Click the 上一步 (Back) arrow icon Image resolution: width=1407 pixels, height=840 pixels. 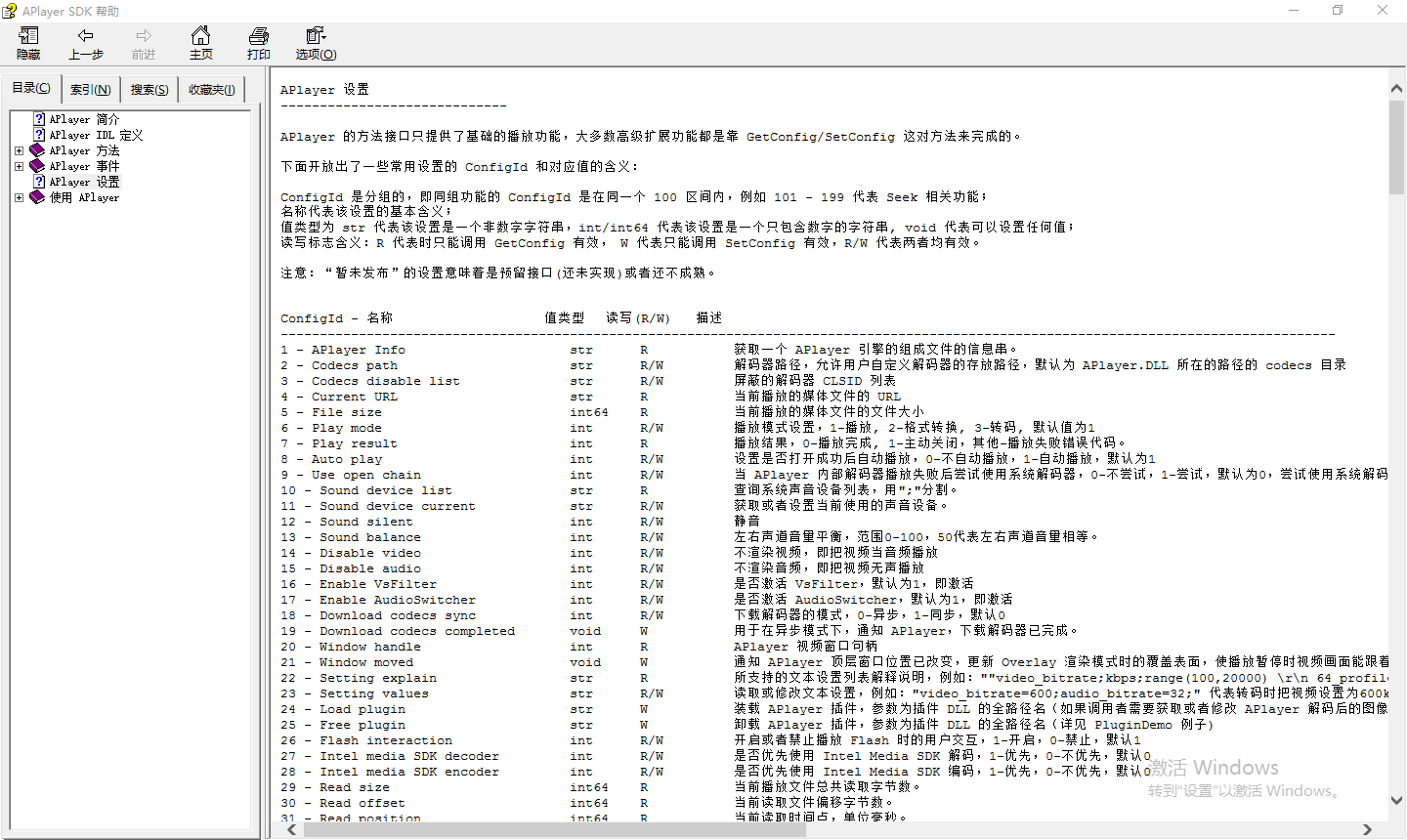[x=86, y=36]
